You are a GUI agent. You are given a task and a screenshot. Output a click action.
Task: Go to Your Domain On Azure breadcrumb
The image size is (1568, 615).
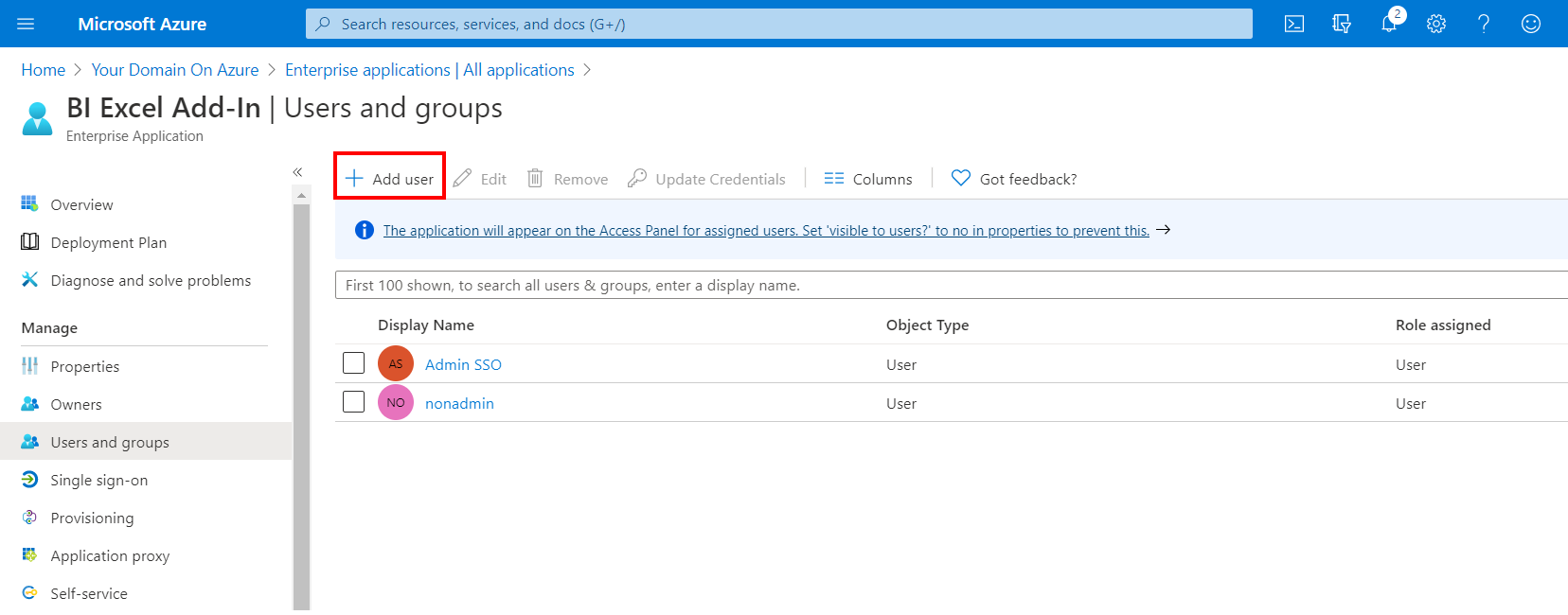(175, 70)
